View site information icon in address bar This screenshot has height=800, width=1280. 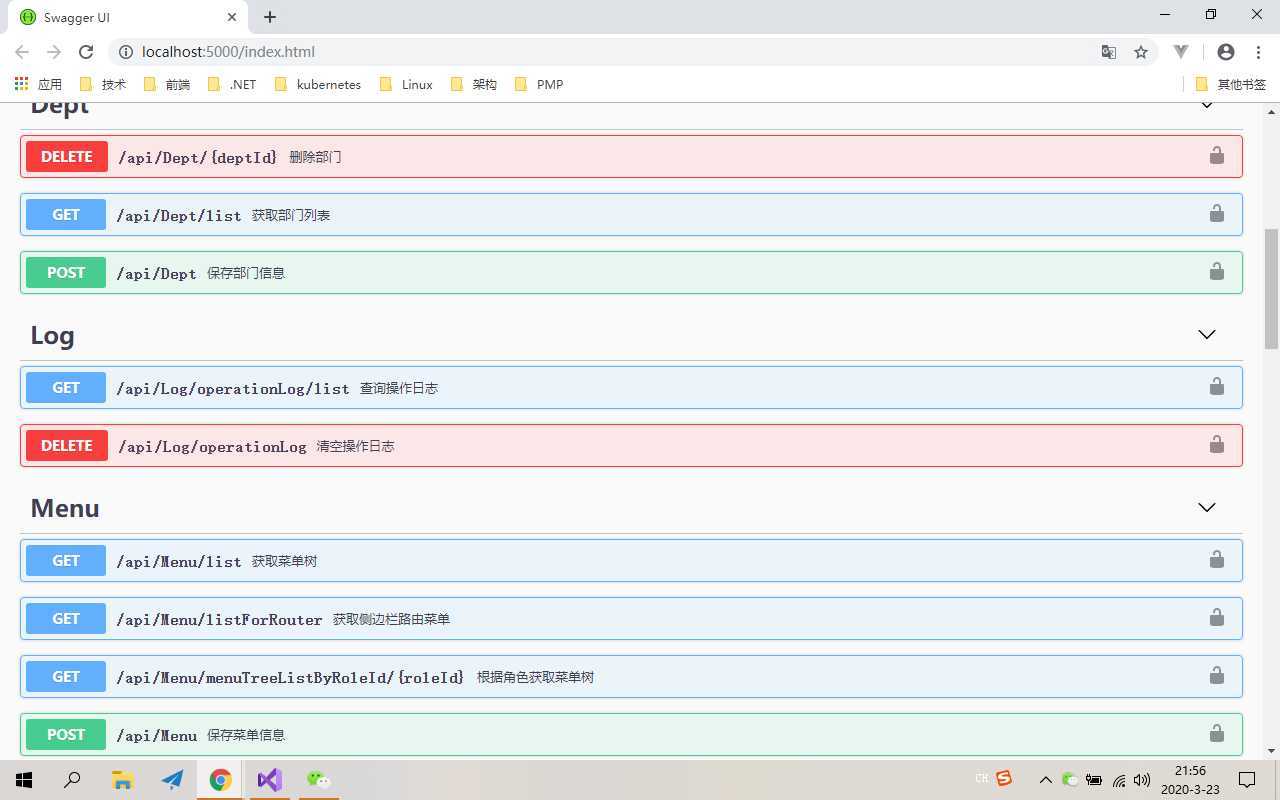126,52
